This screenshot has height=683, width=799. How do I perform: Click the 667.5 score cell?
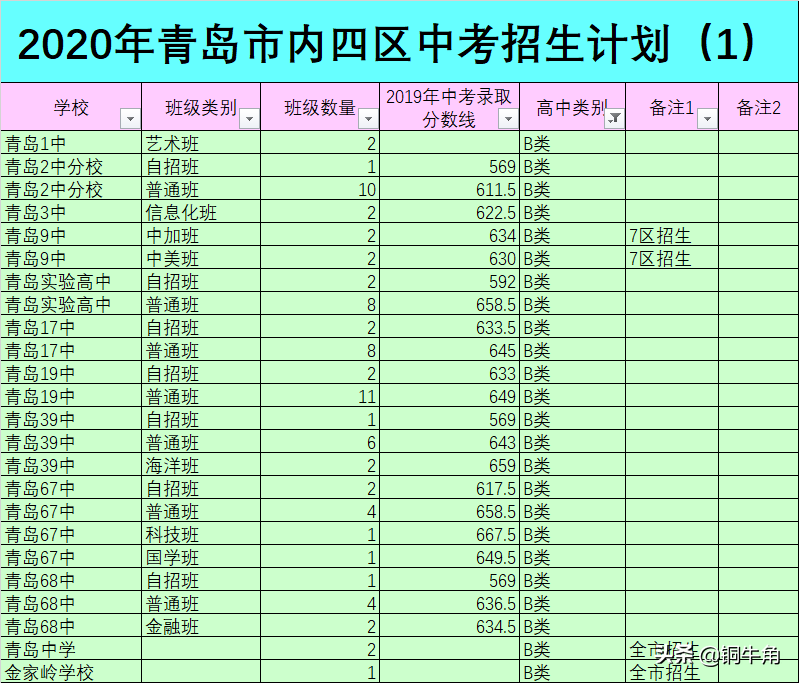tap(449, 535)
